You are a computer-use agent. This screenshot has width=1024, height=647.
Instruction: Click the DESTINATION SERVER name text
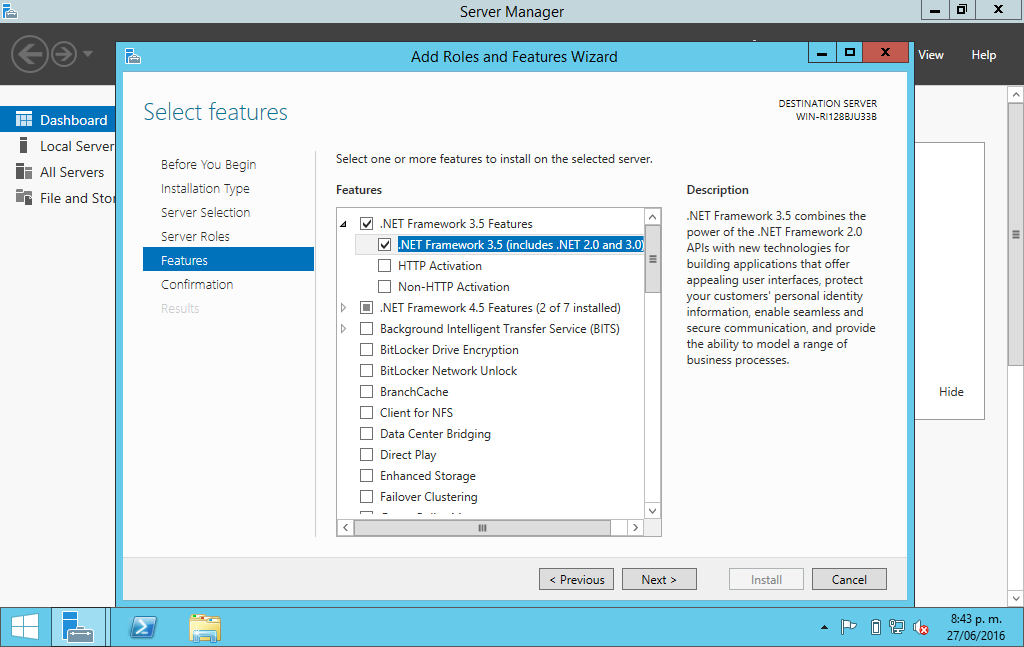[836, 117]
